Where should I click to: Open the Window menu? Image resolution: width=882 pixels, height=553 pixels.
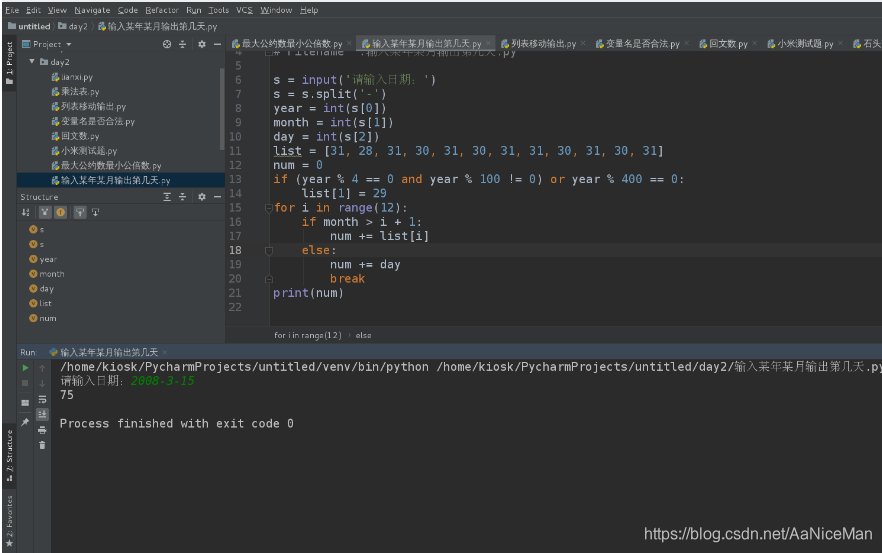(x=276, y=10)
